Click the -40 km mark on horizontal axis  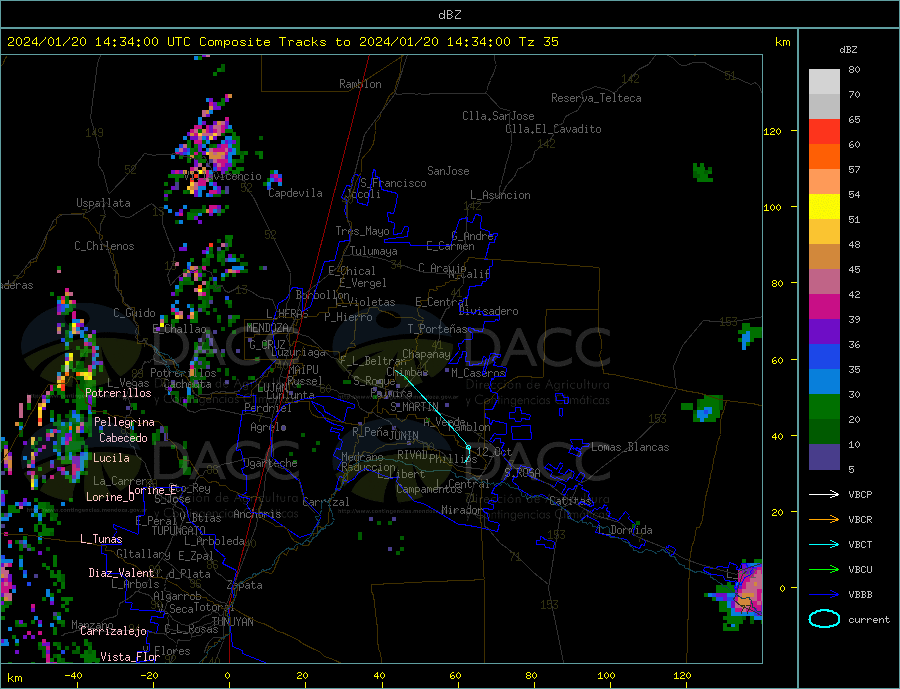(73, 675)
